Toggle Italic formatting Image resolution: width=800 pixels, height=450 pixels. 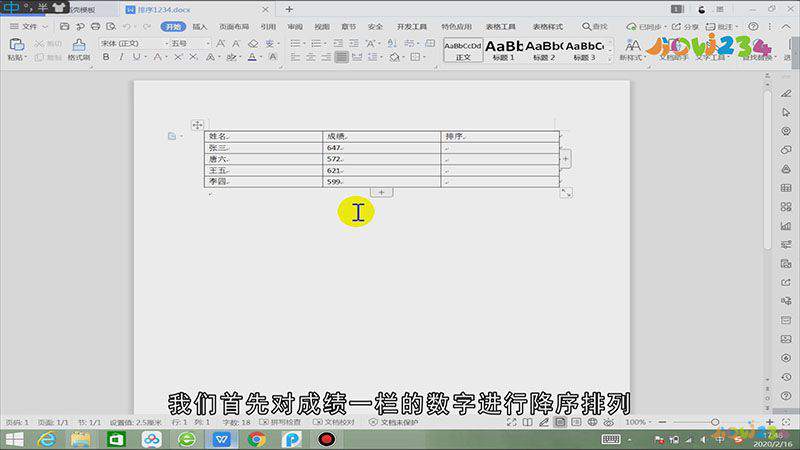point(121,57)
